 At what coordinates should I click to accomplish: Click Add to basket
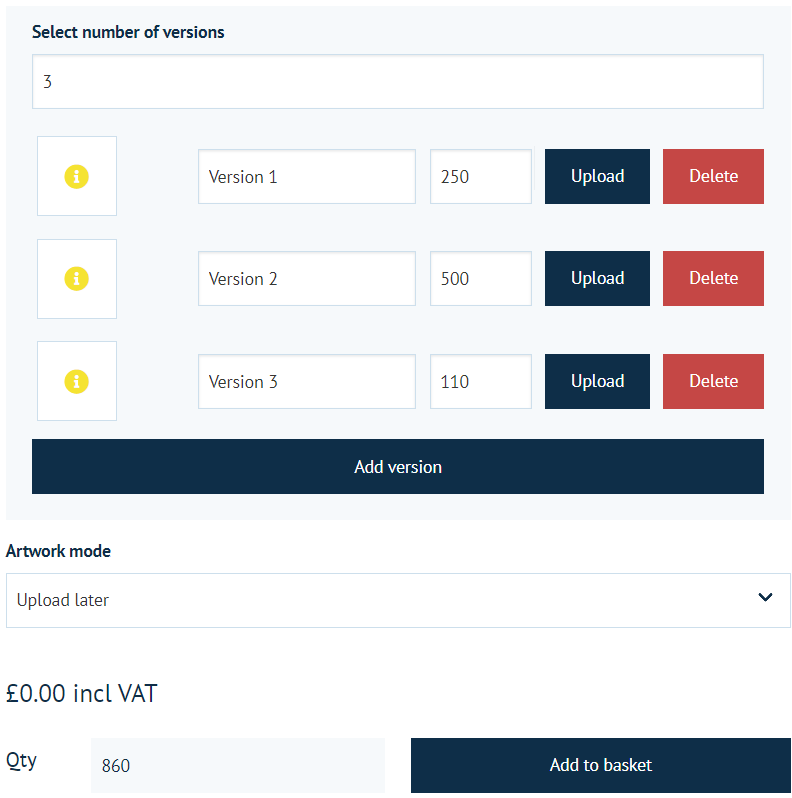[601, 765]
